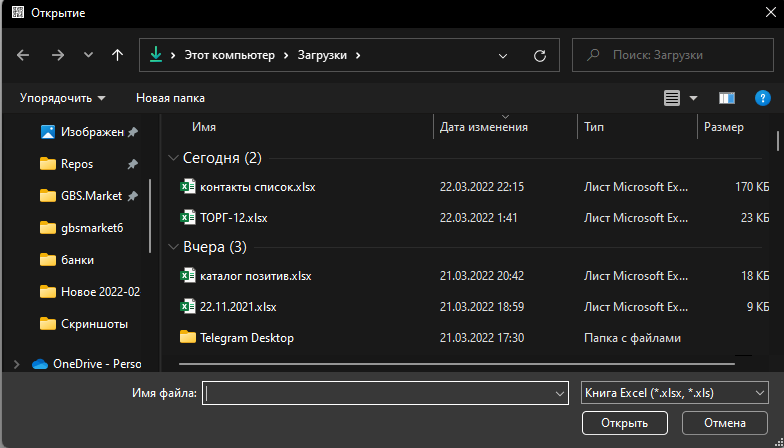Open the Telegram Desktop folder

click(x=246, y=338)
